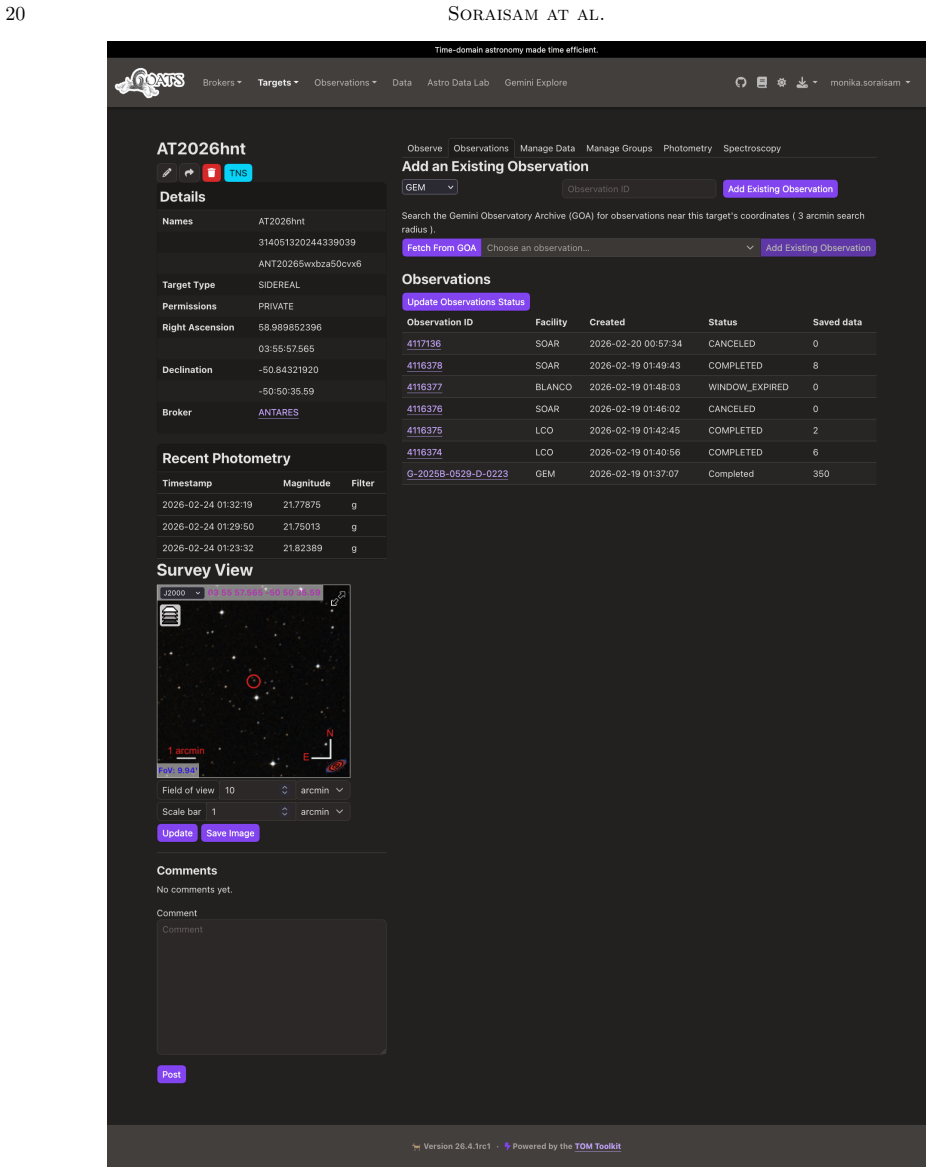932x1173 pixels.
Task: Open observation 4116378 link
Action: click(424, 366)
